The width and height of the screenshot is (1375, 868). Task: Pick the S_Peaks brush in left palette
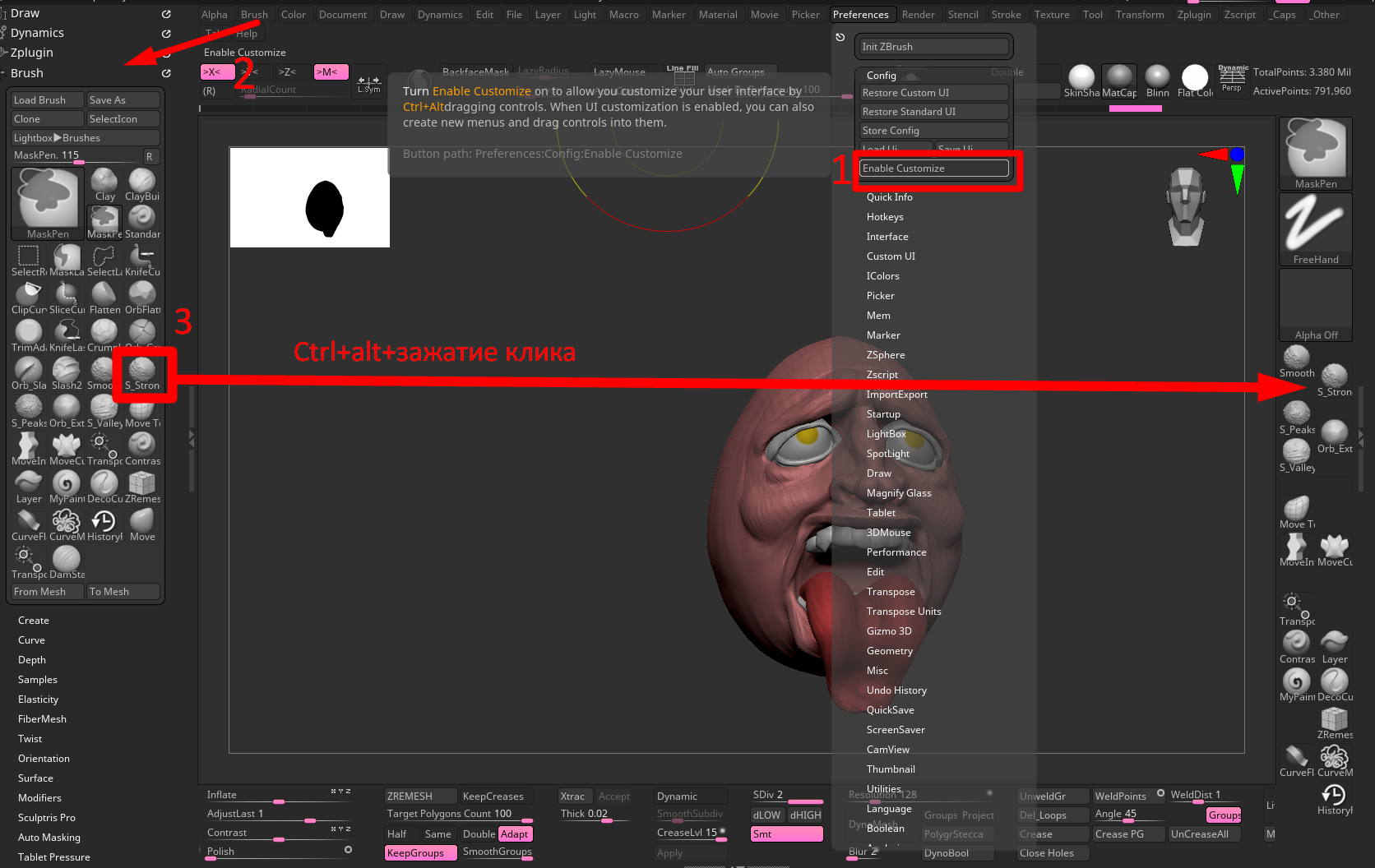click(29, 411)
